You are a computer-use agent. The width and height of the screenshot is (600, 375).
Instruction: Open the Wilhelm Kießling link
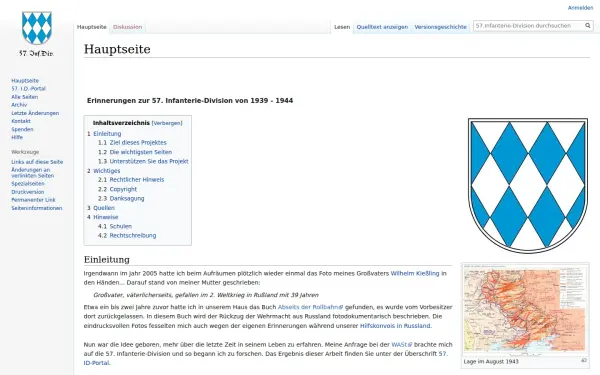415,273
